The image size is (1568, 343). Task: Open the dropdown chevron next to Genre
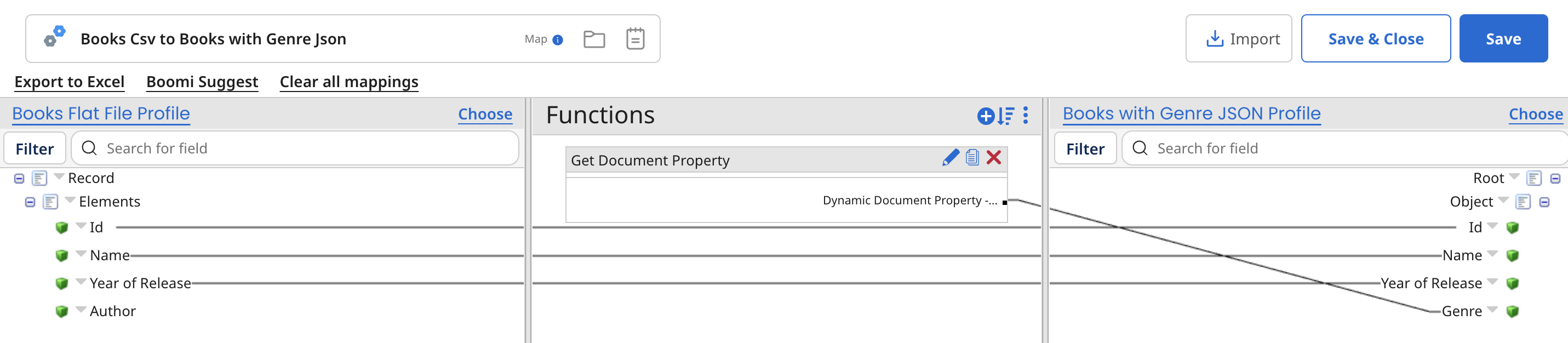1491,311
